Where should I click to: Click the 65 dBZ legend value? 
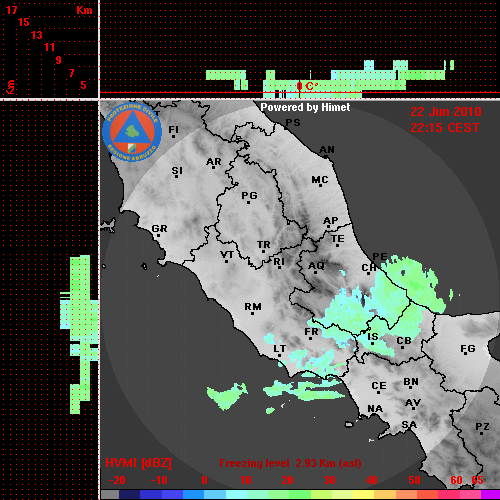point(477,480)
